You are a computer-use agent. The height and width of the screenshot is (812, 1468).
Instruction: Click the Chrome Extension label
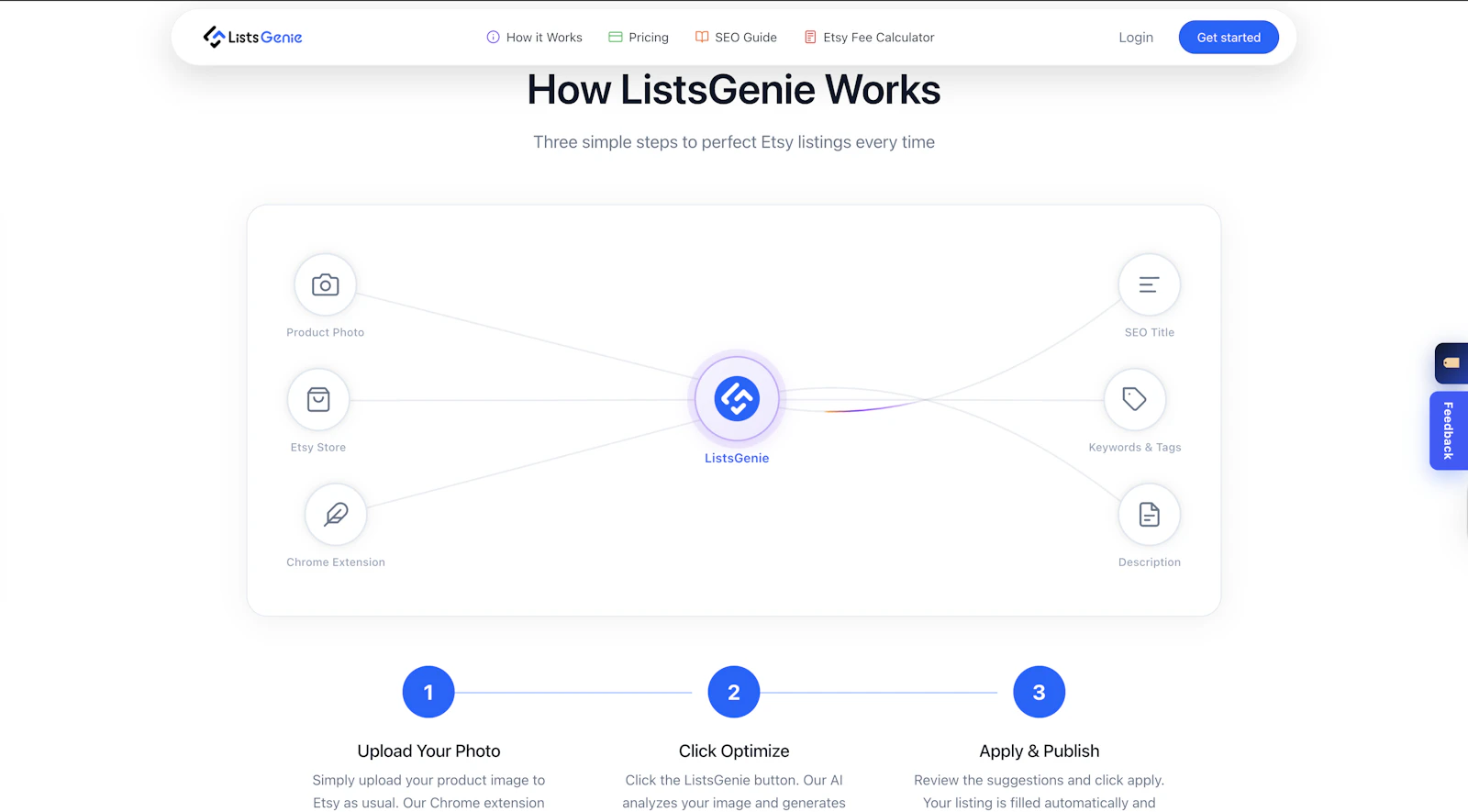[336, 562]
